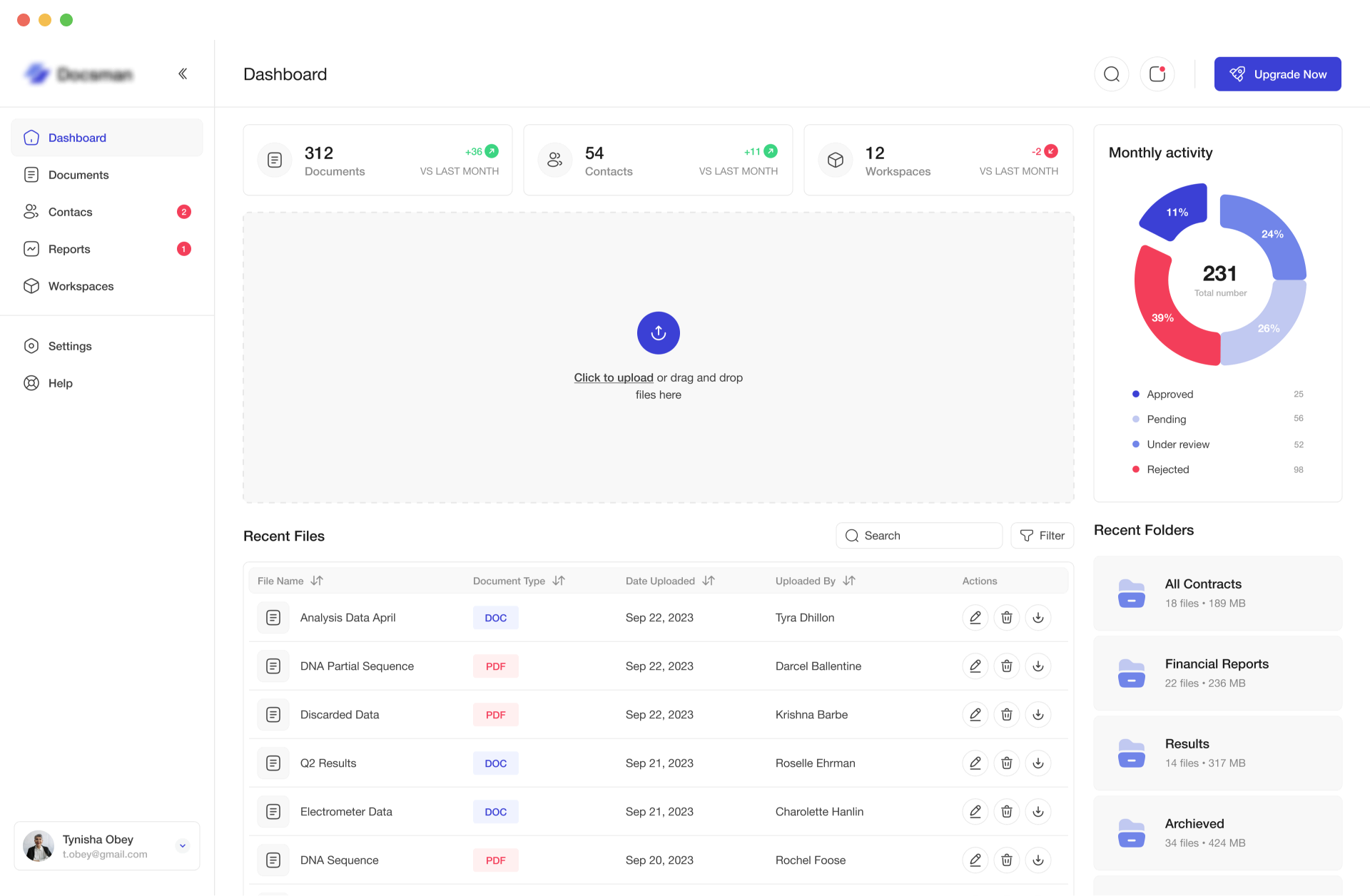Collapse the sidebar with the double chevron
Viewport: 1370px width, 896px height.
pyautogui.click(x=183, y=73)
